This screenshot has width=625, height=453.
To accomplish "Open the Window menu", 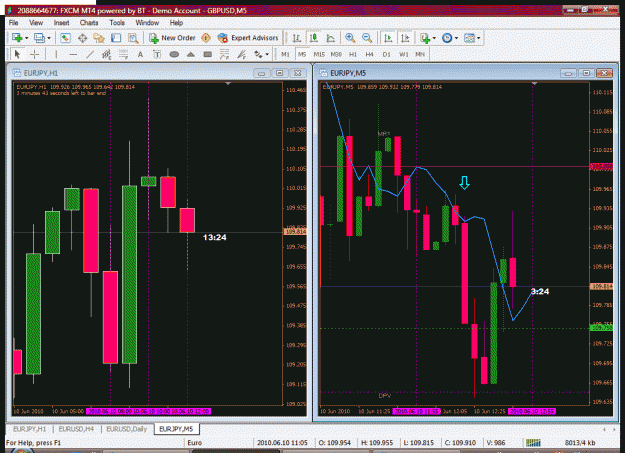I will click(x=147, y=23).
